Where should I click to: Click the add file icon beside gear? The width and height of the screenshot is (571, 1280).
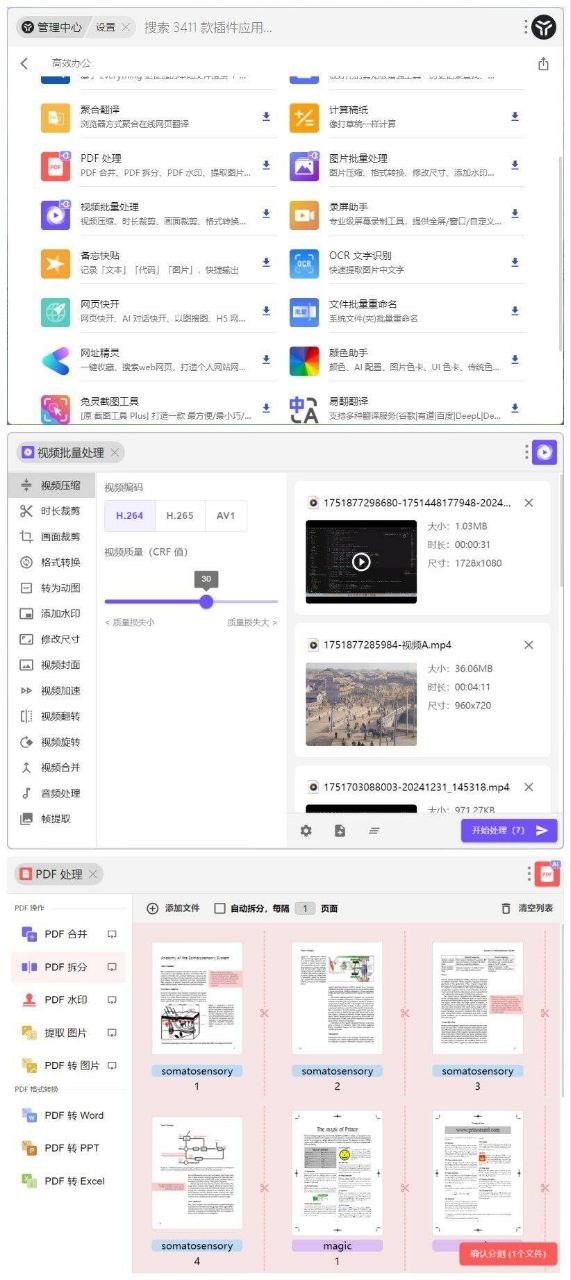tap(340, 830)
